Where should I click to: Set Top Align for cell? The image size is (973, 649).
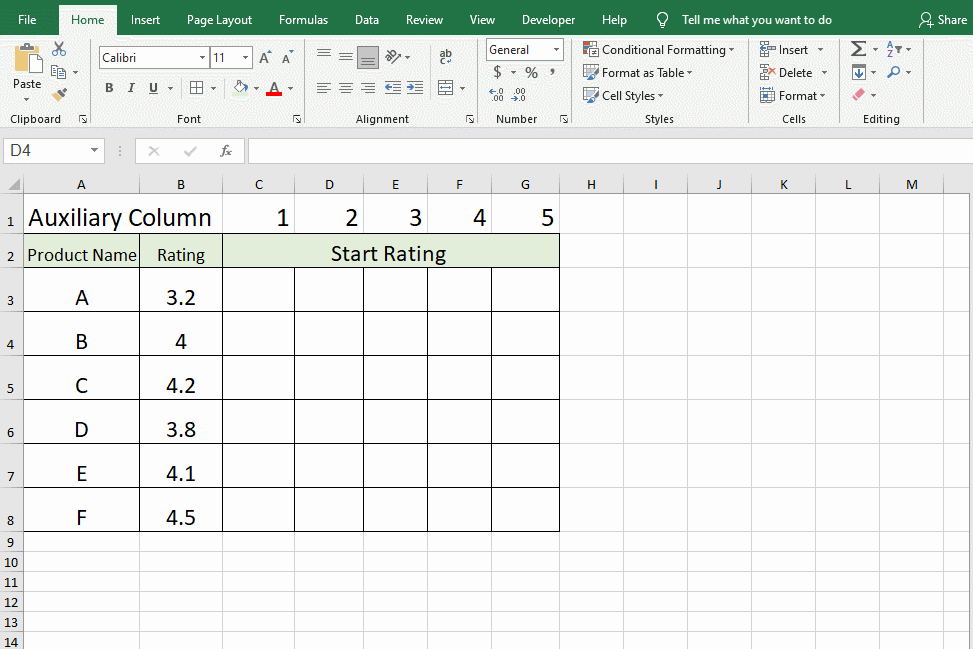[x=323, y=56]
